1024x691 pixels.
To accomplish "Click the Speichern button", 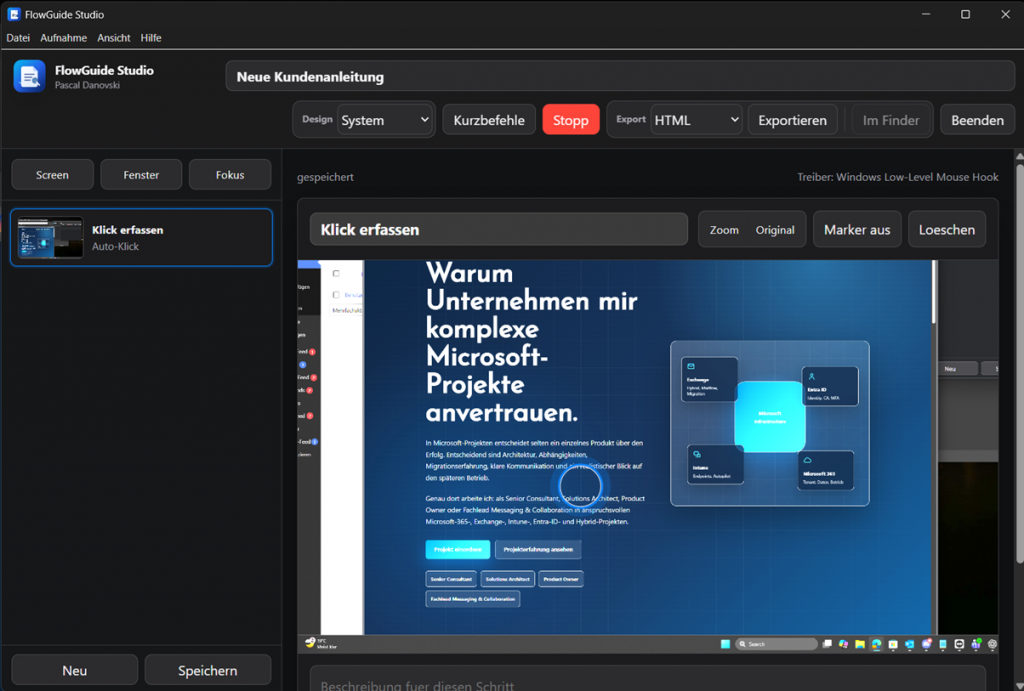I will click(x=208, y=671).
